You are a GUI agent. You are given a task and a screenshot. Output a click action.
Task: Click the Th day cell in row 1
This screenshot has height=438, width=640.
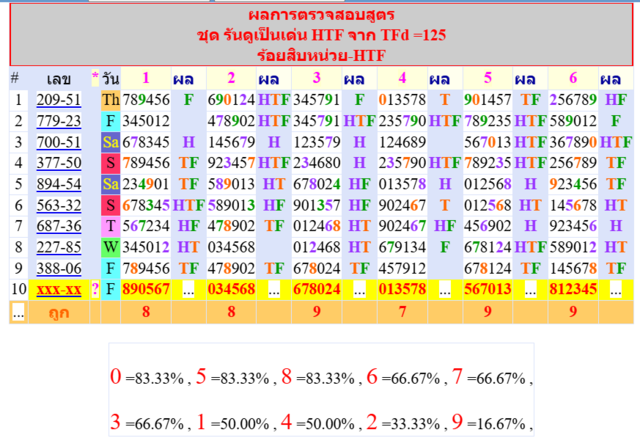coord(111,100)
